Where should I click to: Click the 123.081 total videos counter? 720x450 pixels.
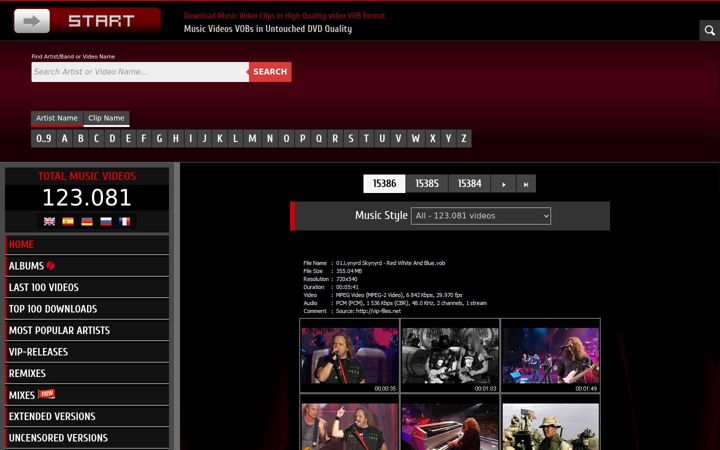click(87, 198)
